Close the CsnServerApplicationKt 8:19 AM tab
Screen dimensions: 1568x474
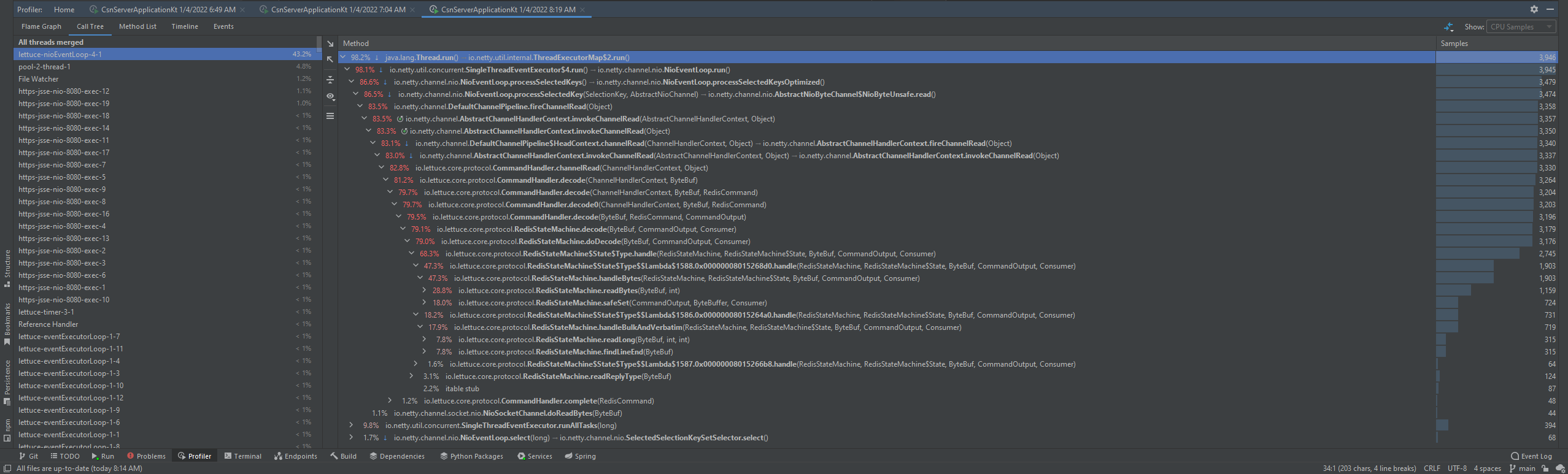(x=582, y=10)
